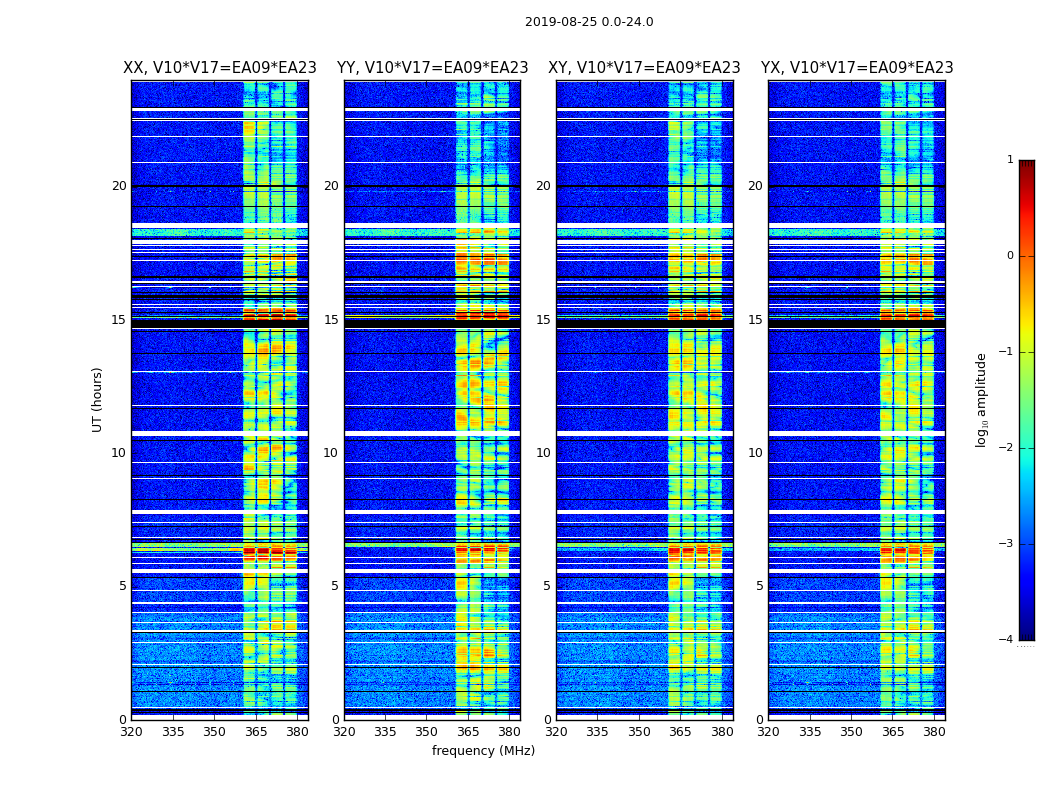The width and height of the screenshot is (1050, 800).
Task: Click the YY polarization panel title
Action: pos(433,68)
